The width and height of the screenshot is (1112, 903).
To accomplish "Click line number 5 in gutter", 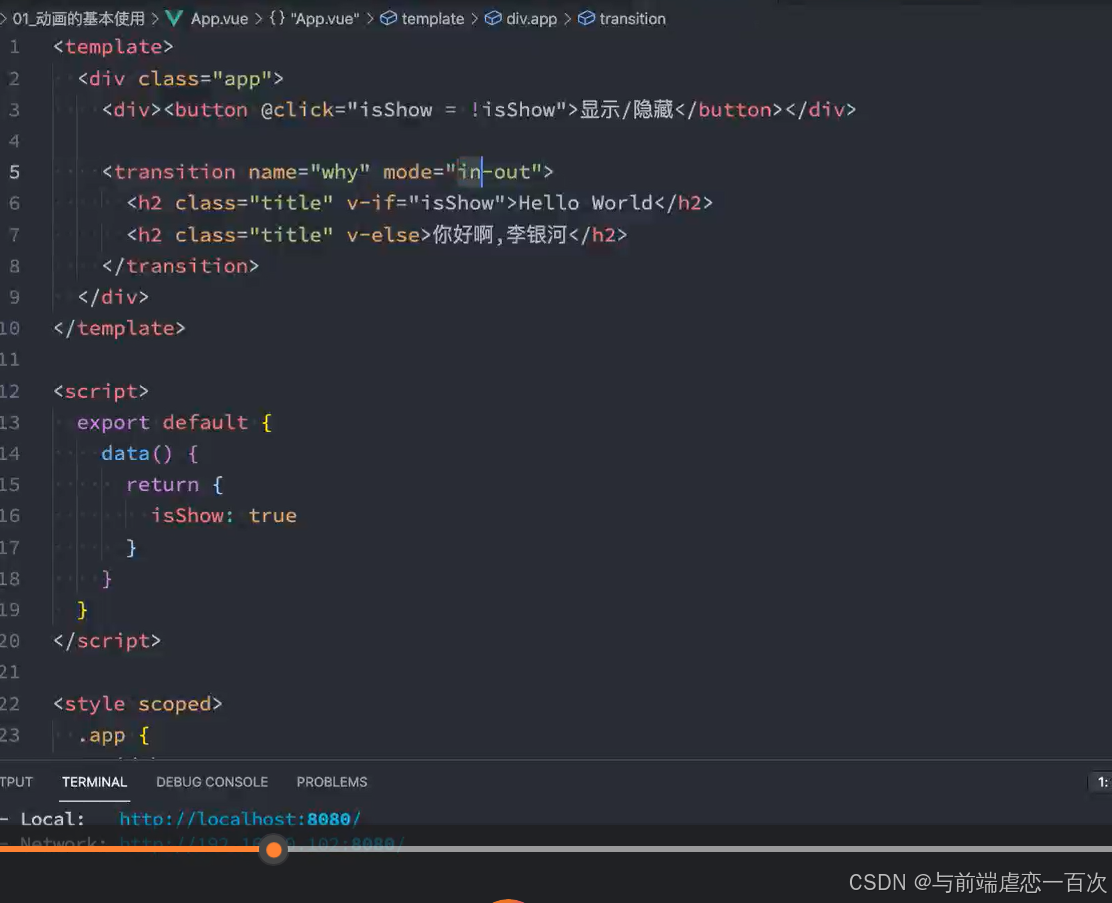I will tap(14, 172).
